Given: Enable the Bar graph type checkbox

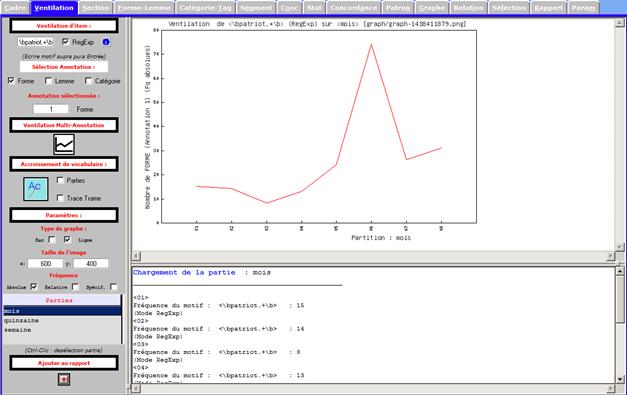Looking at the screenshot, I should [52, 239].
